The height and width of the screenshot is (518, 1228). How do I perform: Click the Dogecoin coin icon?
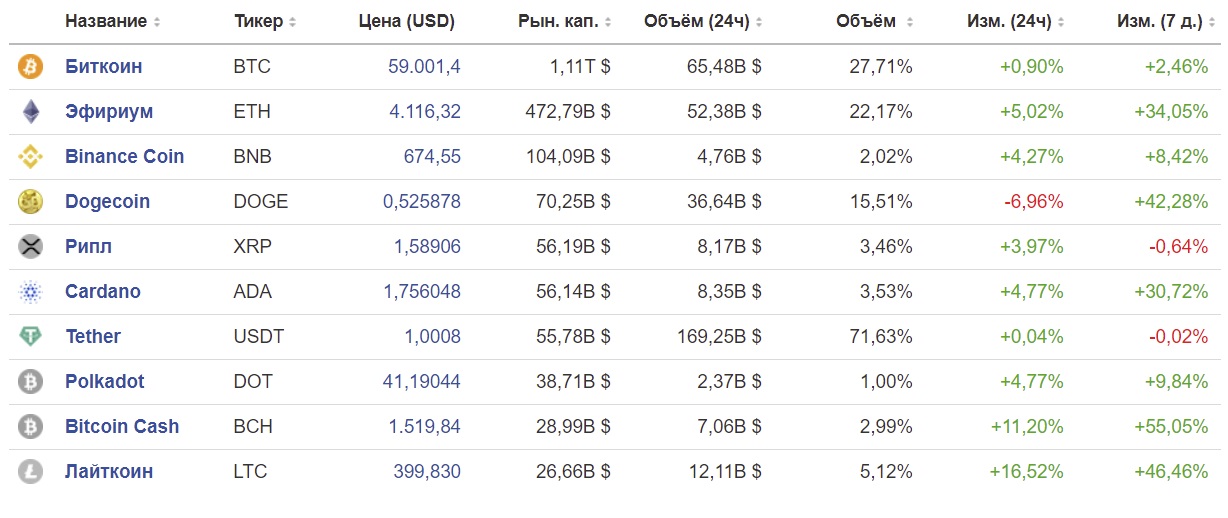coord(31,202)
